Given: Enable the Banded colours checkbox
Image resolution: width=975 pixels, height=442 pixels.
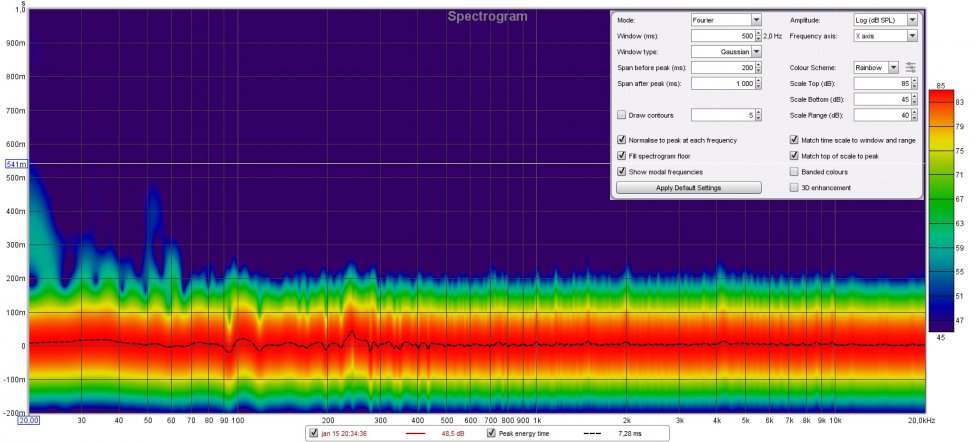Looking at the screenshot, I should (794, 172).
